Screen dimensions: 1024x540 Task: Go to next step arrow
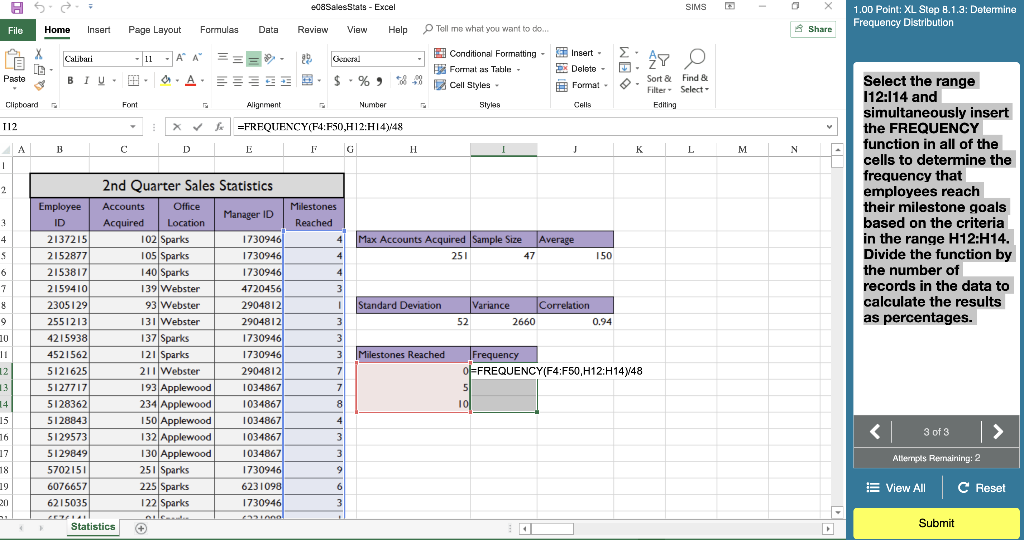(998, 432)
